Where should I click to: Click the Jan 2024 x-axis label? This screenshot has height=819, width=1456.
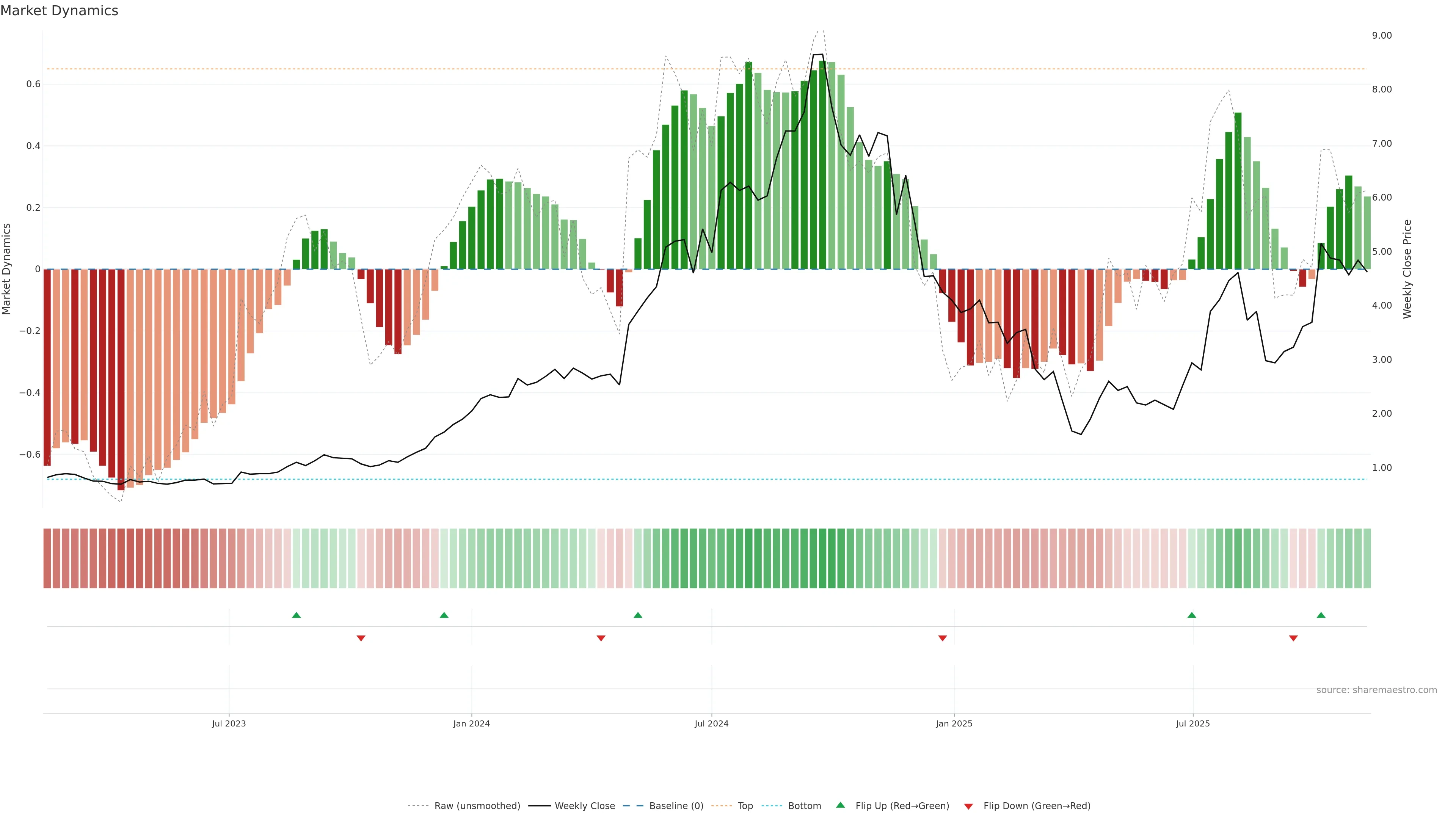pyautogui.click(x=471, y=723)
